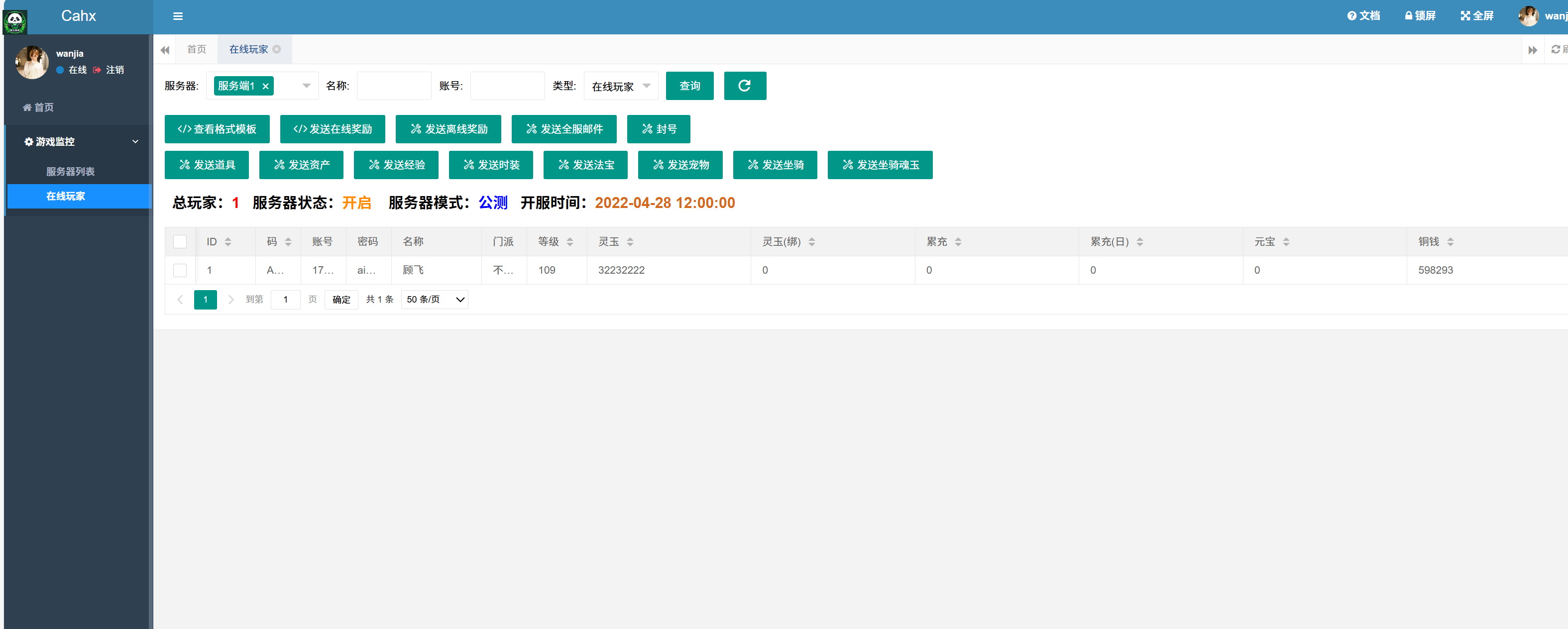Enter fullscreen with 全屏
This screenshot has width=1568, height=629.
[x=1477, y=16]
